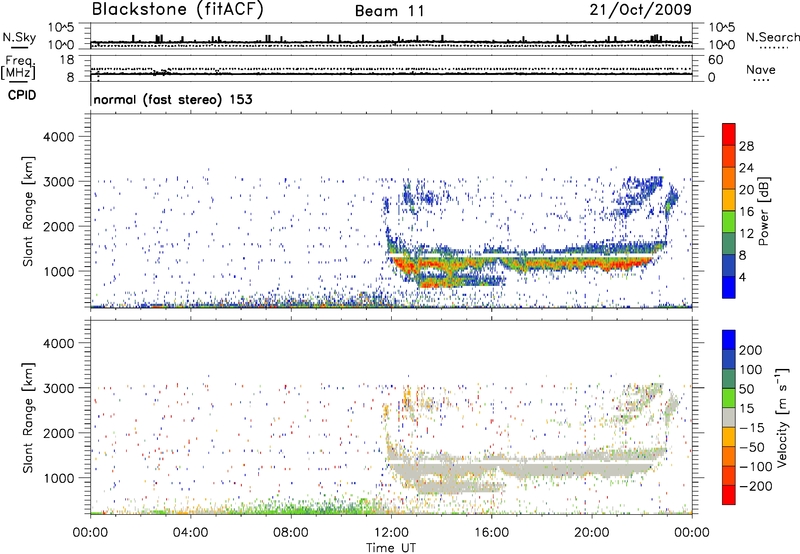Click the '08:00' time axis label
This screenshot has width=800, height=554.
291,533
